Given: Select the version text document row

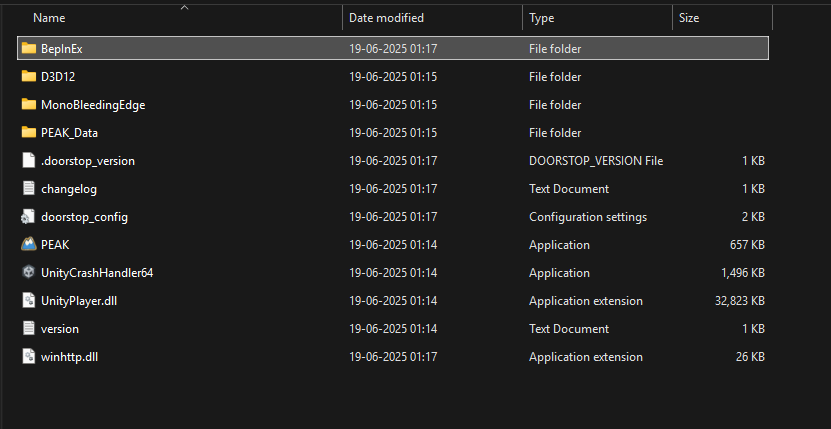Looking at the screenshot, I should [x=393, y=329].
